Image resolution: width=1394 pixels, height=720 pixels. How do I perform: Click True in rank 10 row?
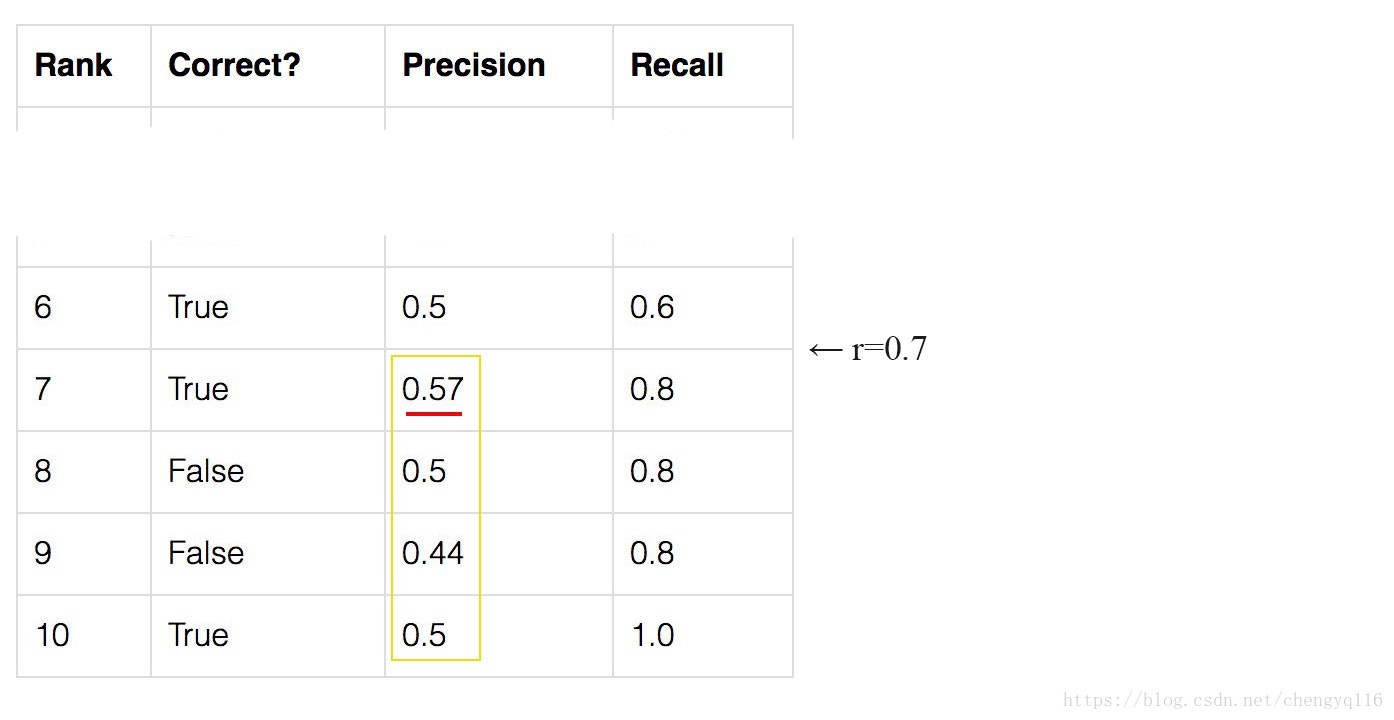point(198,635)
